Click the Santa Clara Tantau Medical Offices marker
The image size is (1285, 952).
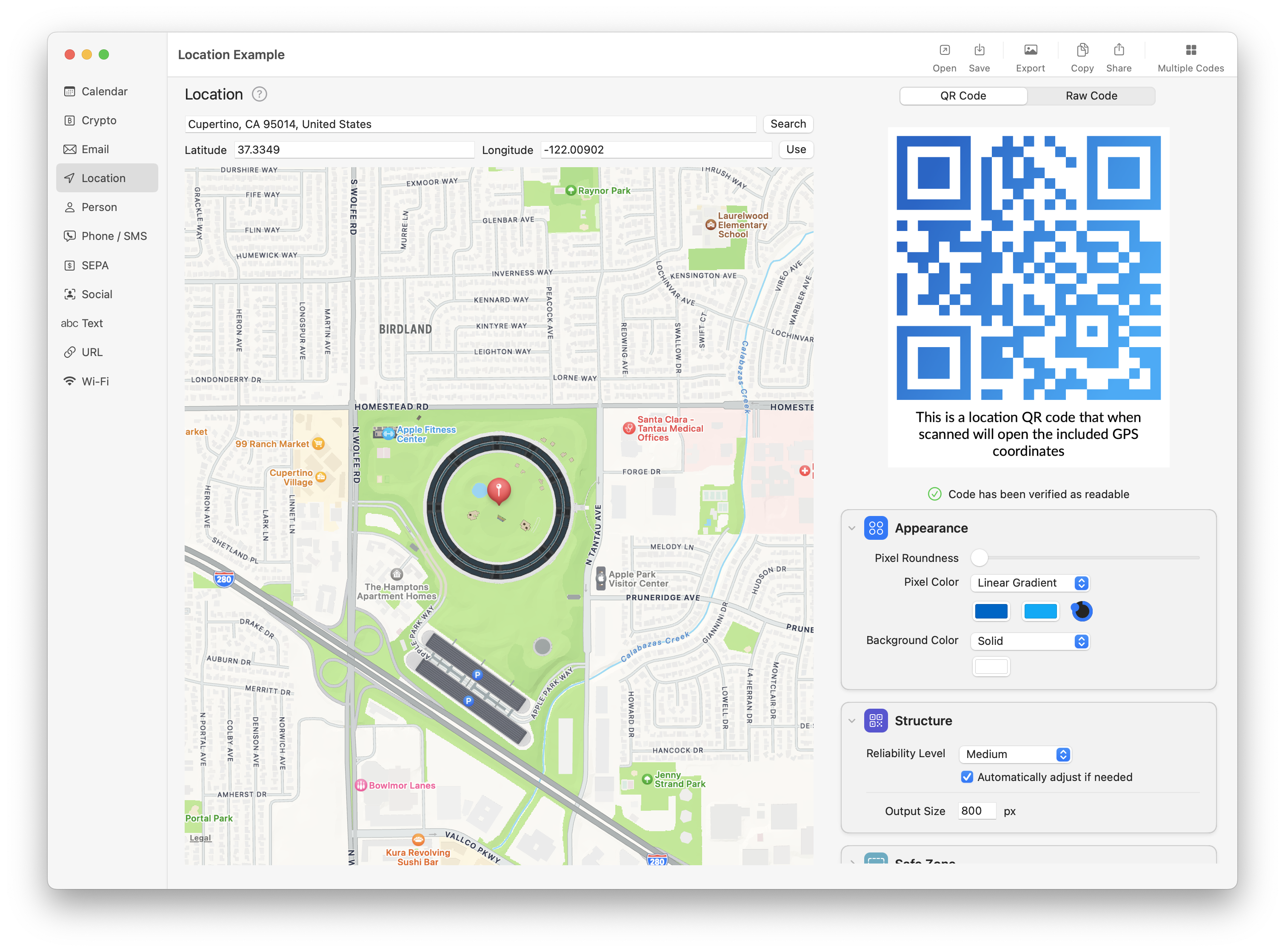click(629, 428)
